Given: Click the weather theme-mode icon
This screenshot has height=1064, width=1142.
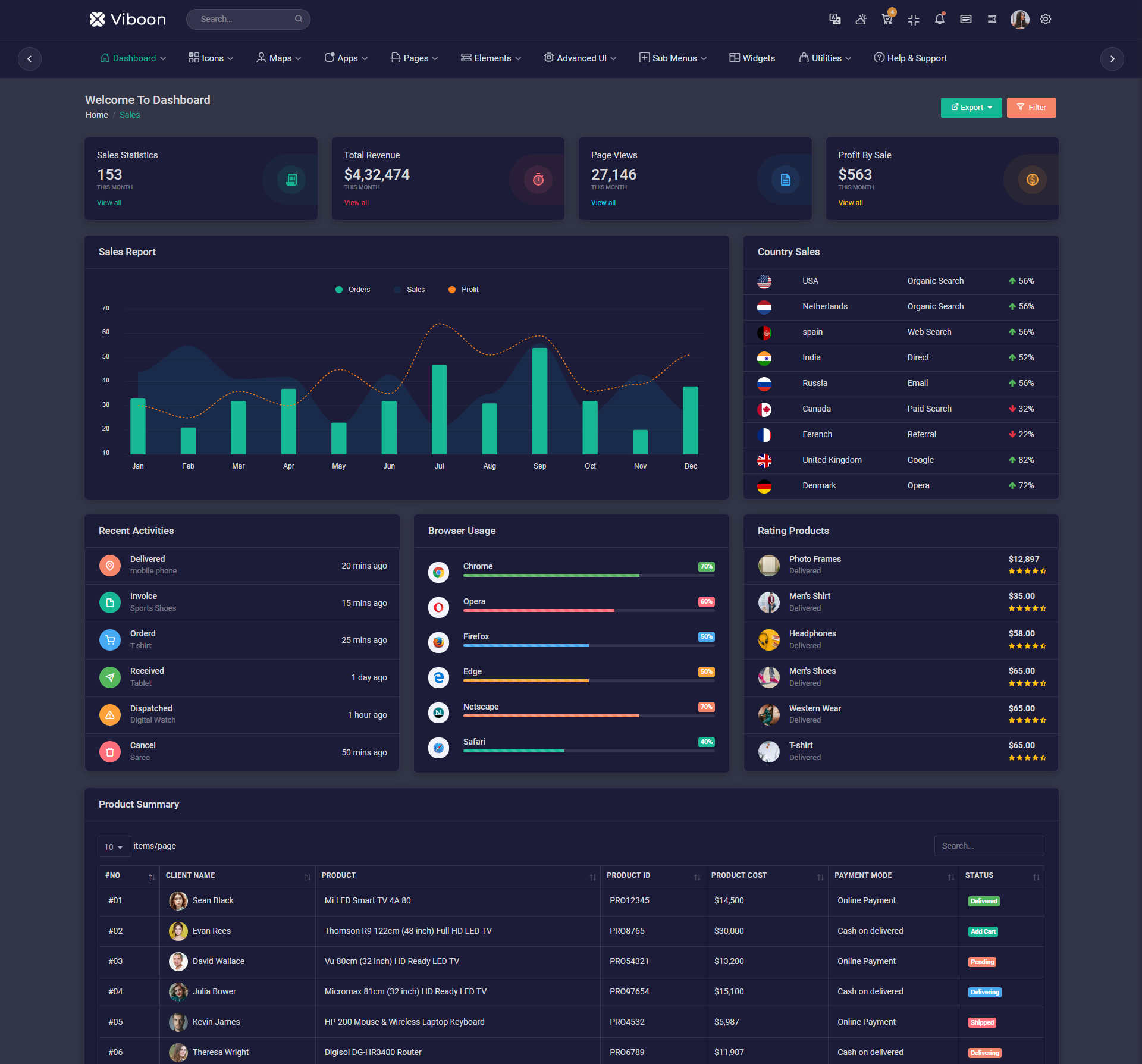Looking at the screenshot, I should tap(861, 19).
